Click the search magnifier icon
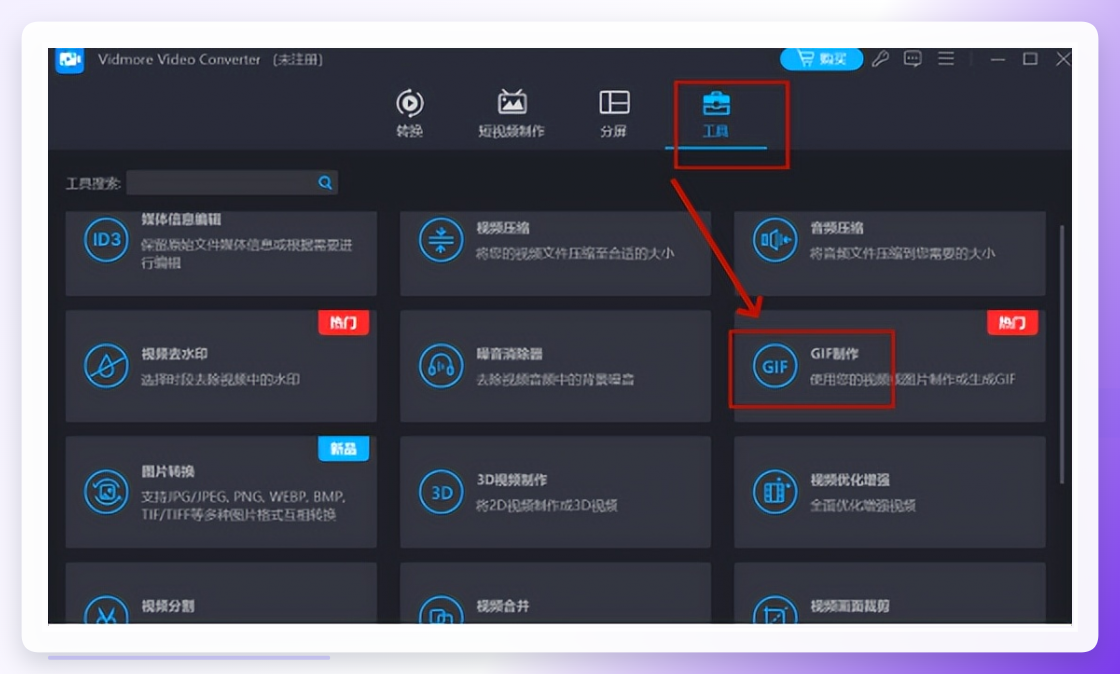Image resolution: width=1120 pixels, height=674 pixels. [x=325, y=183]
